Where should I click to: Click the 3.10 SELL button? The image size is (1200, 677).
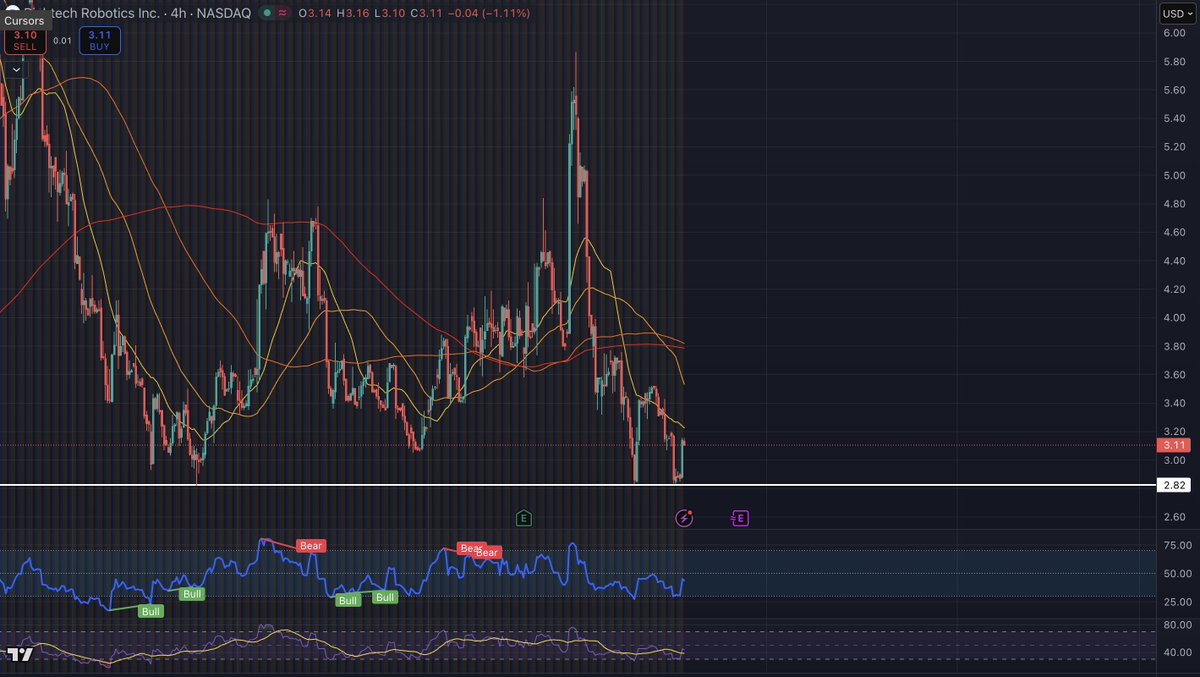25,41
